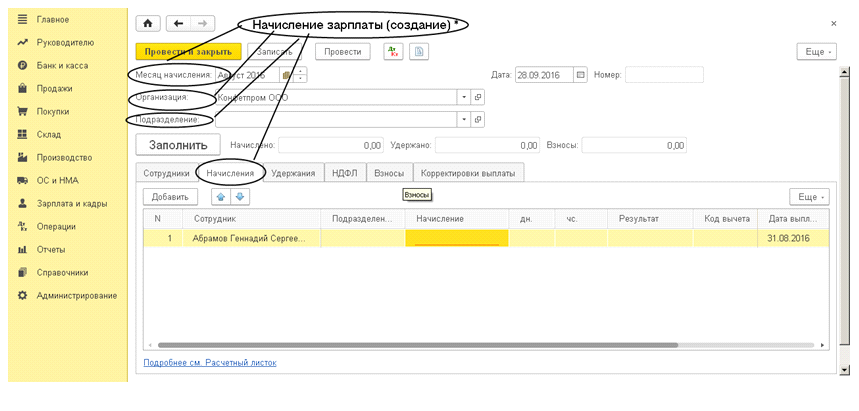Switch to the Удержания tab
This screenshot has height=411, width=859.
294,173
